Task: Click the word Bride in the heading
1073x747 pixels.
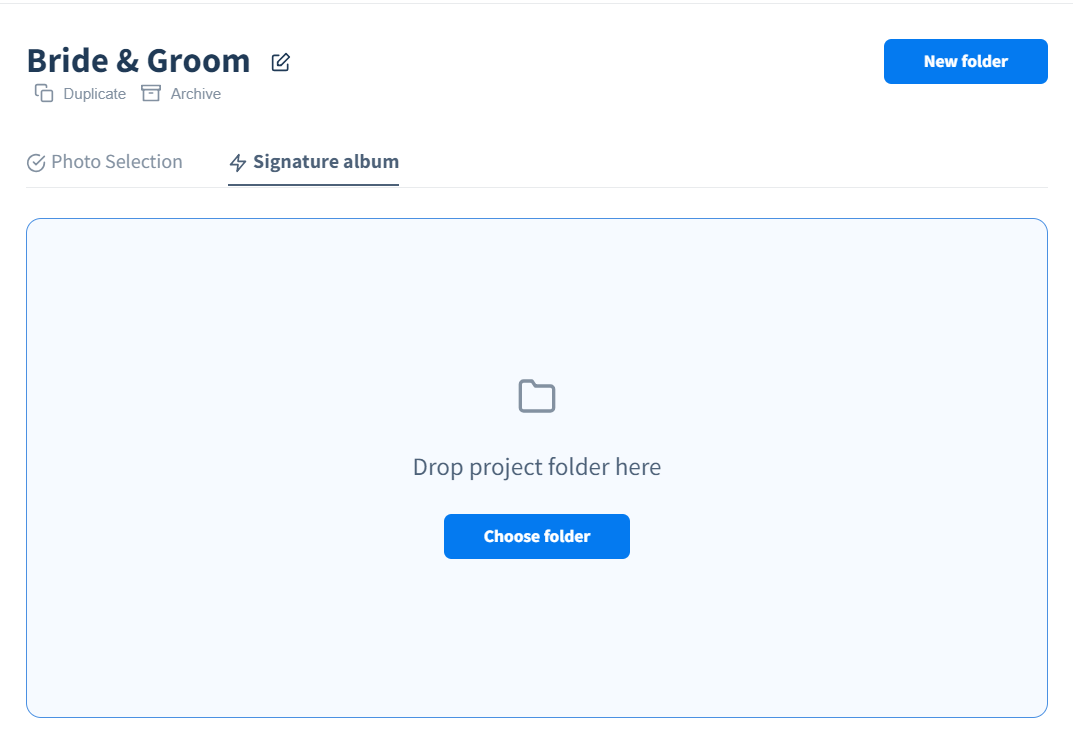Action: [x=68, y=61]
